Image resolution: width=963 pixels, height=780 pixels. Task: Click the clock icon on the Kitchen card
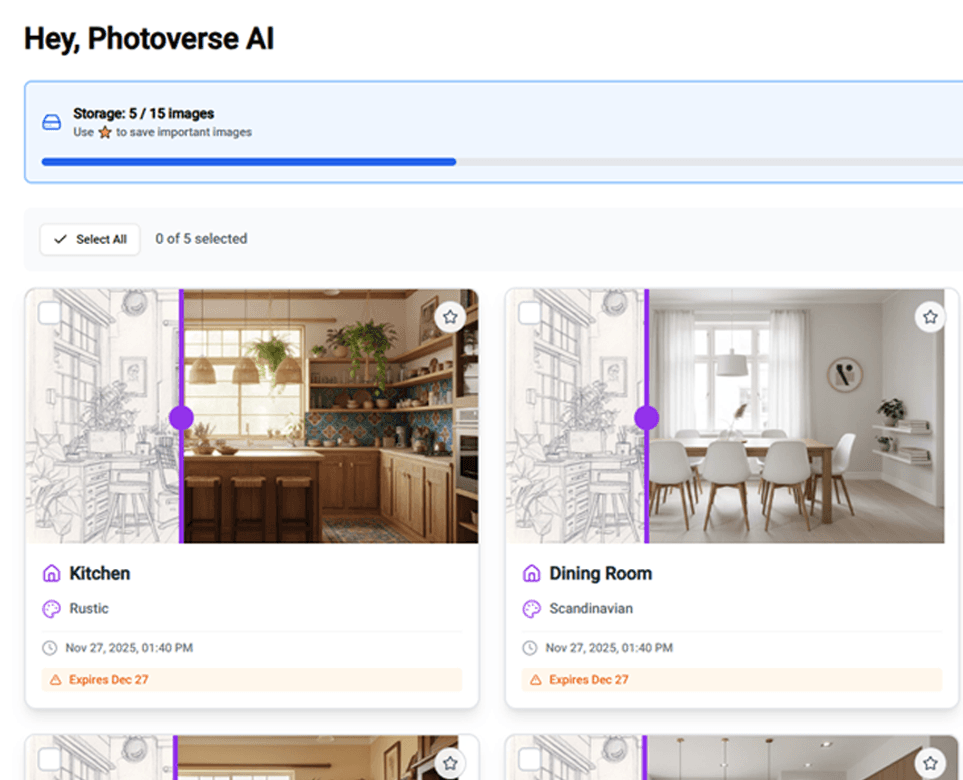[x=48, y=647]
